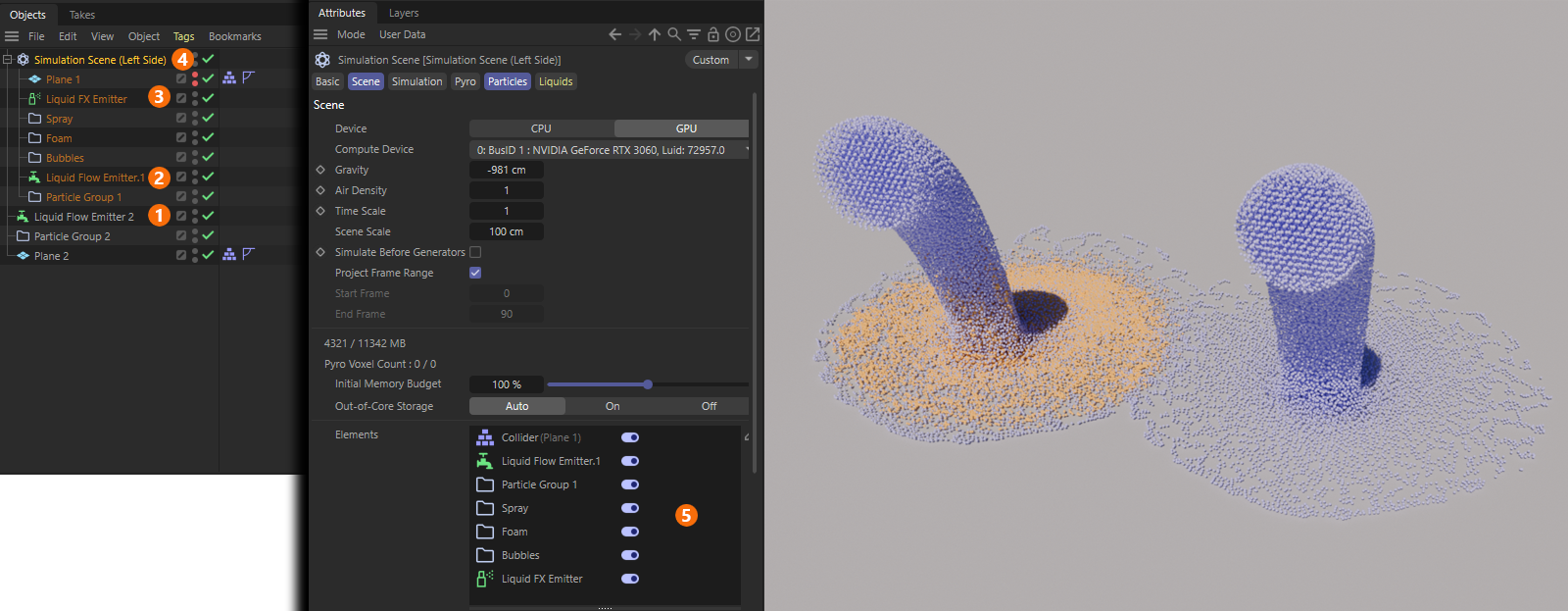Viewport: 1568px width, 611px height.
Task: Go forward with the right arrow icon
Action: tap(634, 34)
